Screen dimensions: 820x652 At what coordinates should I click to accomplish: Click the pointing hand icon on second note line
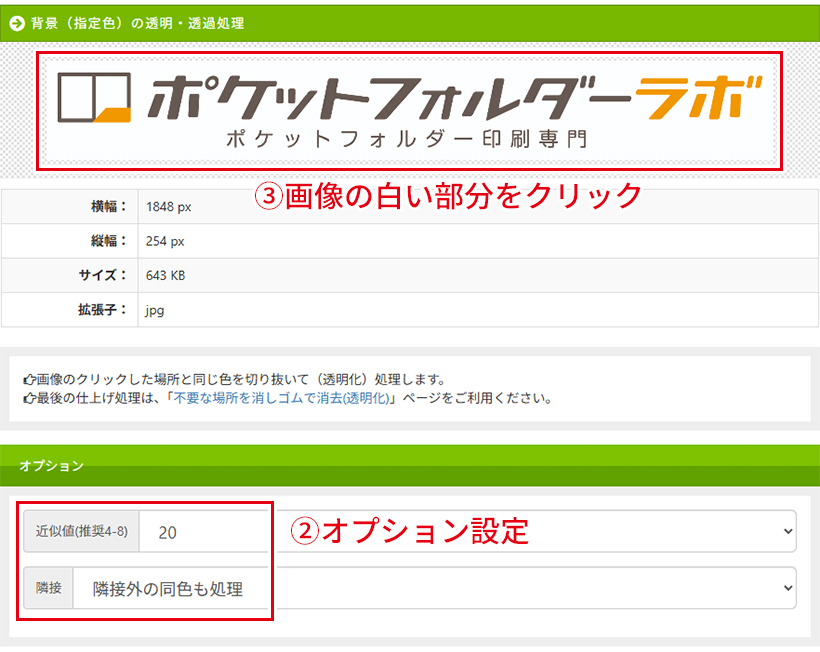(28, 398)
